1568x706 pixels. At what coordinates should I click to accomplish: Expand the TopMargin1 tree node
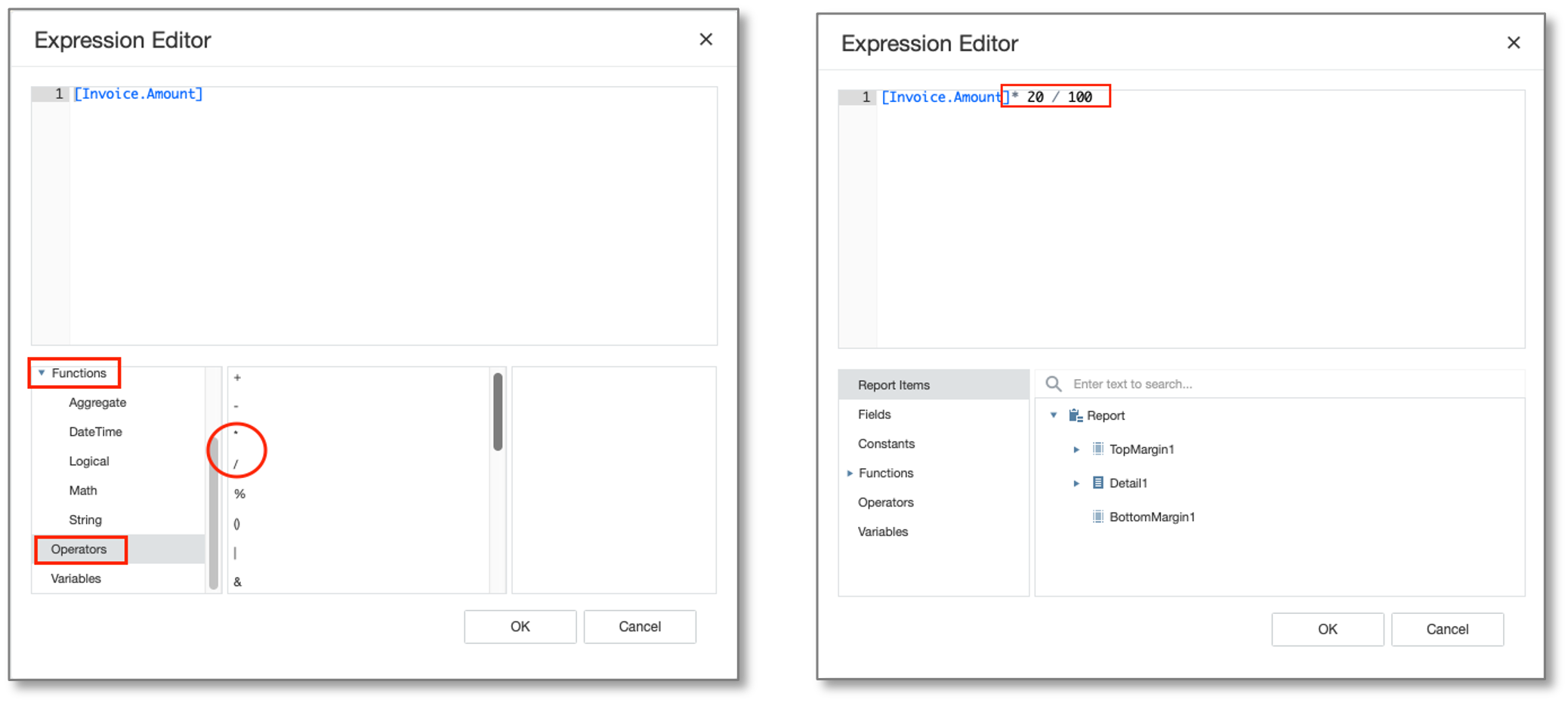pyautogui.click(x=1076, y=449)
